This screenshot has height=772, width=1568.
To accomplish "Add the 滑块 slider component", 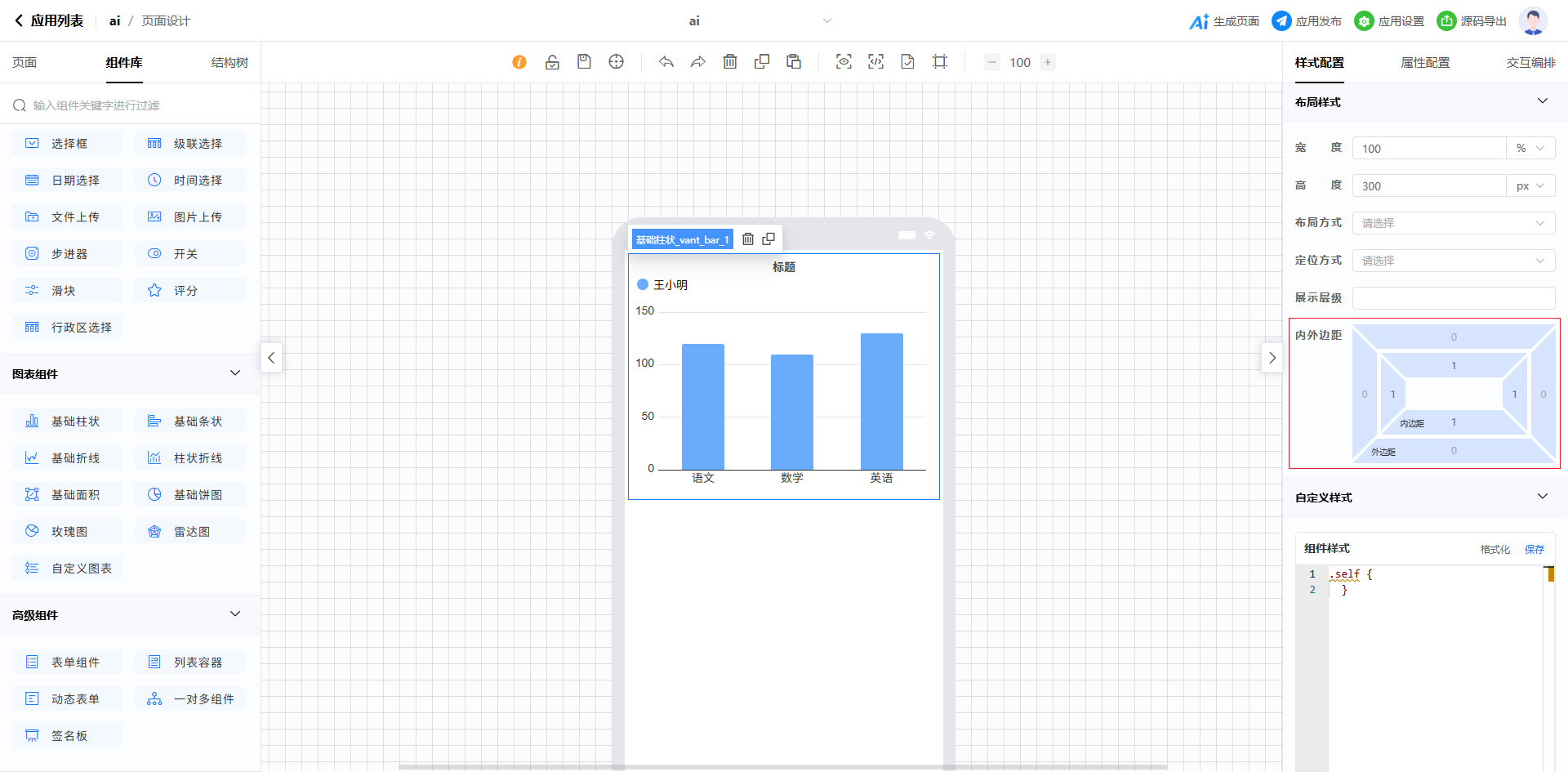I will pyautogui.click(x=67, y=291).
